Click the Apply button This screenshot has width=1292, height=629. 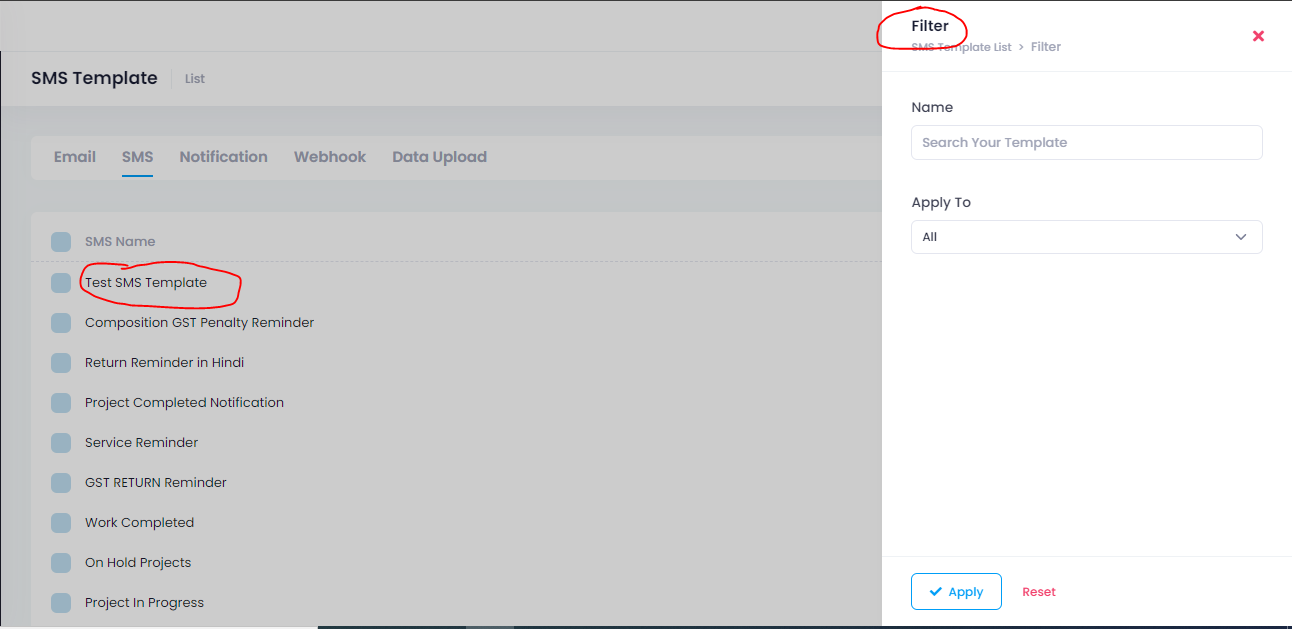[x=956, y=592]
